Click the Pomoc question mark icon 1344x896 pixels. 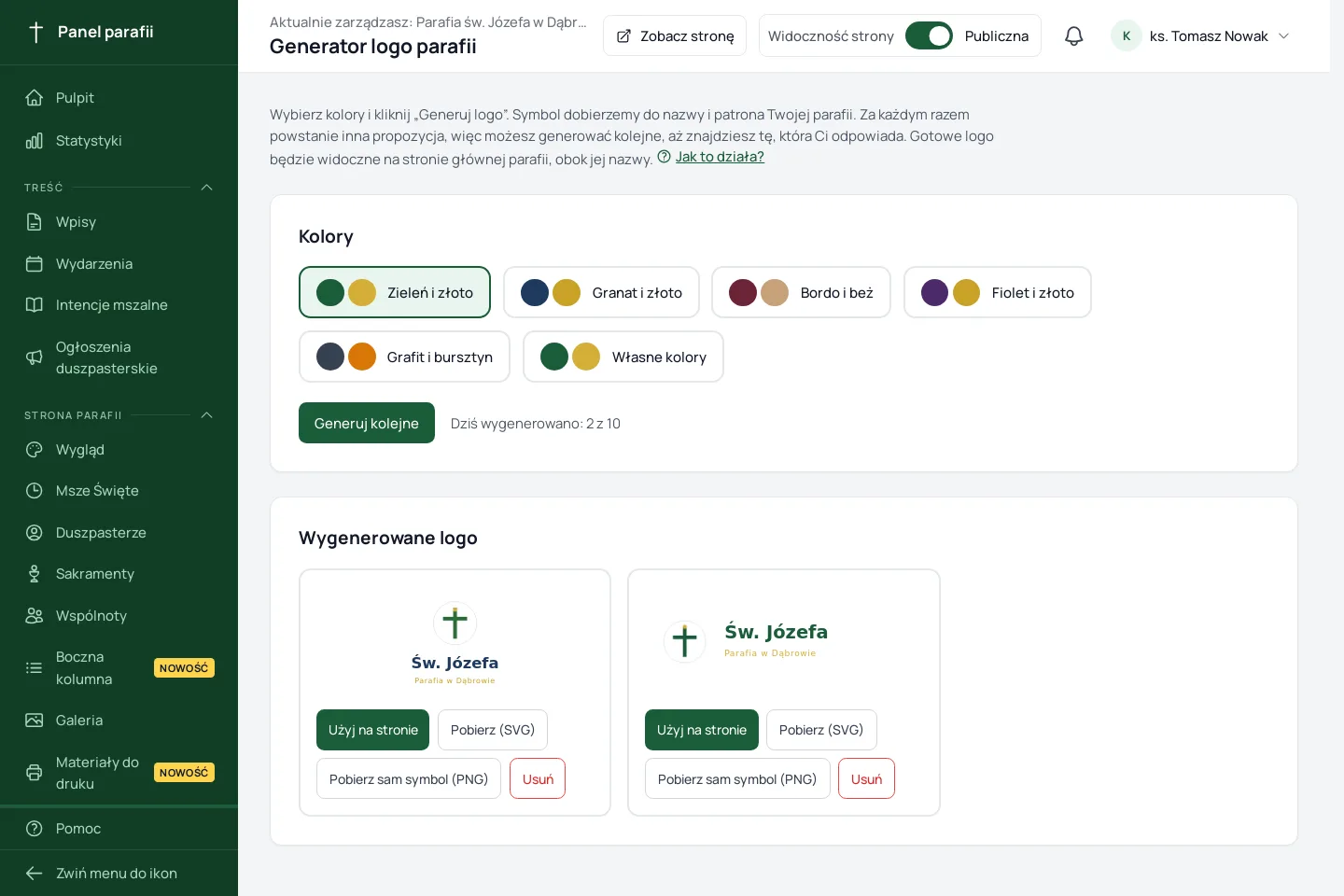coord(35,829)
